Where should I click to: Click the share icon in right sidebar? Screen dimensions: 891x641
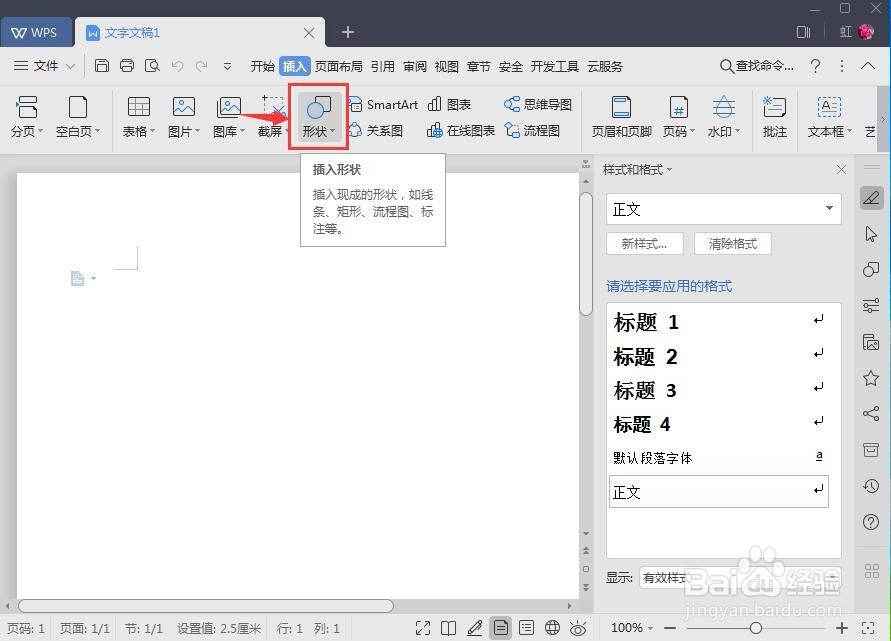[x=871, y=413]
